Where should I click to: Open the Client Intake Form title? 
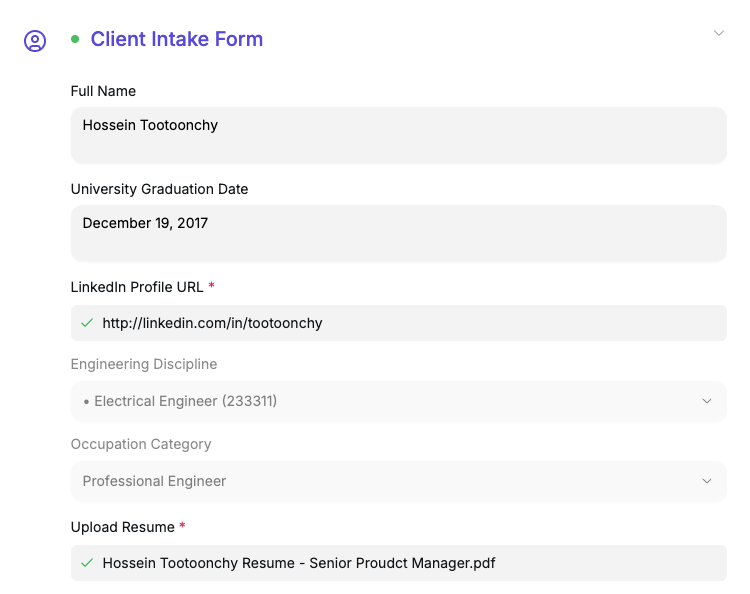pos(176,39)
